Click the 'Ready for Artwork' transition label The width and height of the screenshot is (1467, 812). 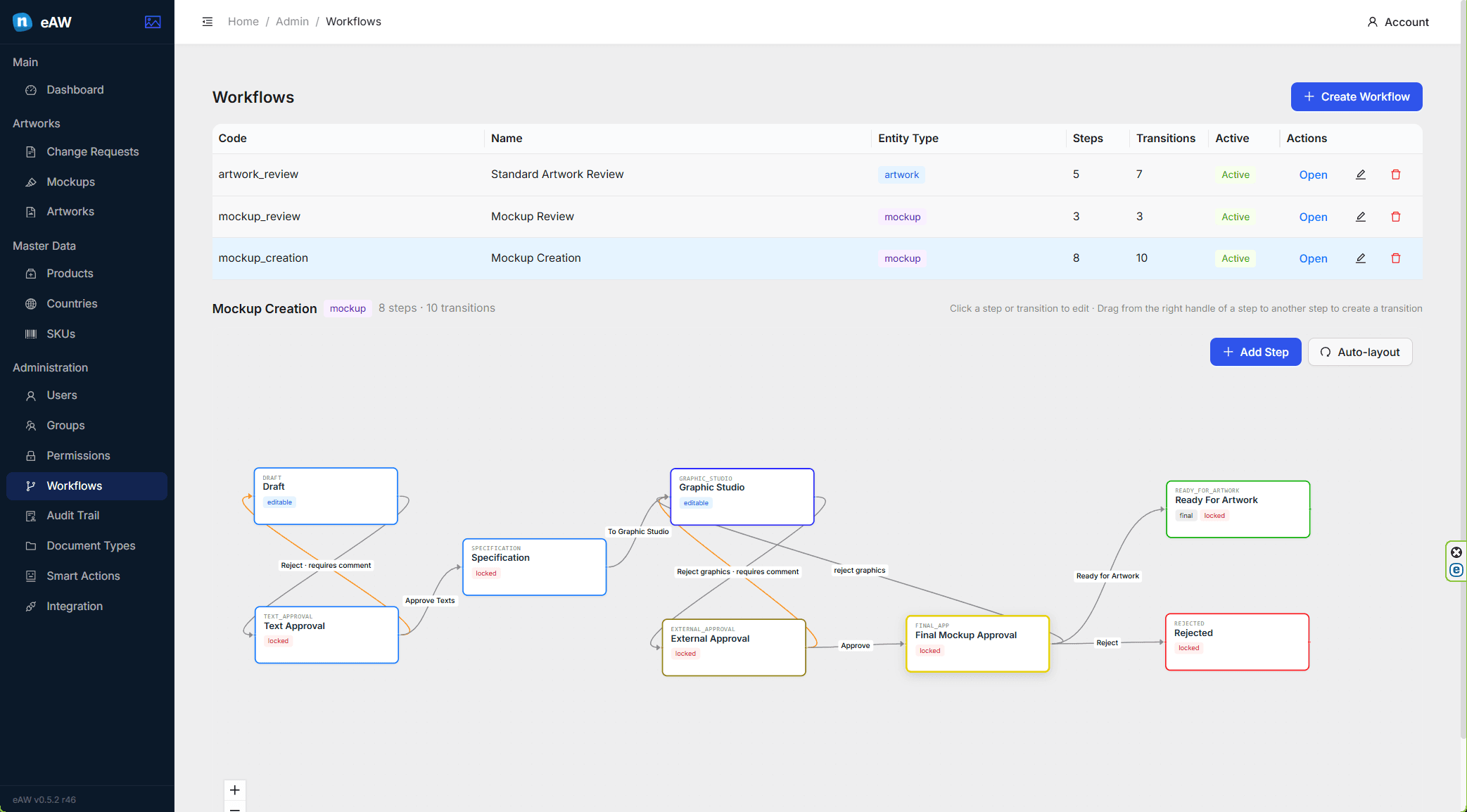(x=1107, y=576)
